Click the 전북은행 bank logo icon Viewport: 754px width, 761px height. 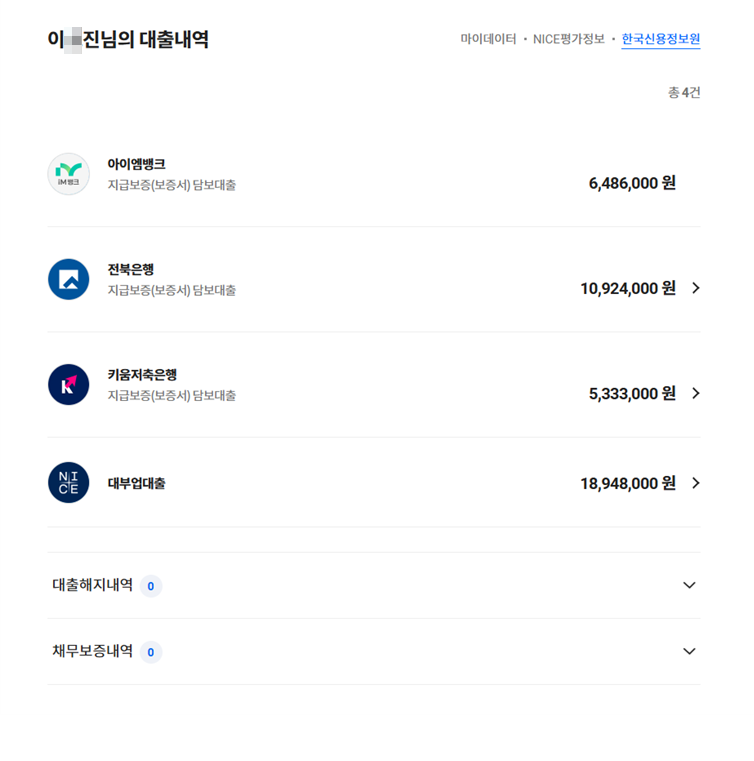tap(68, 279)
